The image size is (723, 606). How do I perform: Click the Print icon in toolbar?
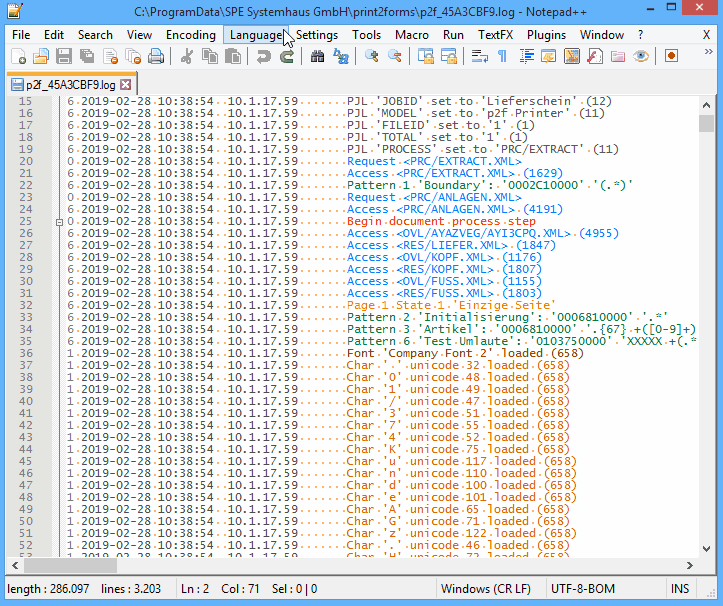click(x=154, y=57)
